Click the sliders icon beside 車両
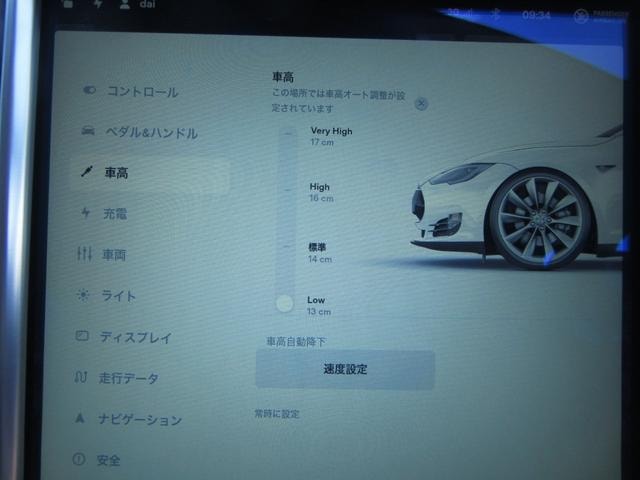Screen dimensions: 640x480 pos(84,253)
